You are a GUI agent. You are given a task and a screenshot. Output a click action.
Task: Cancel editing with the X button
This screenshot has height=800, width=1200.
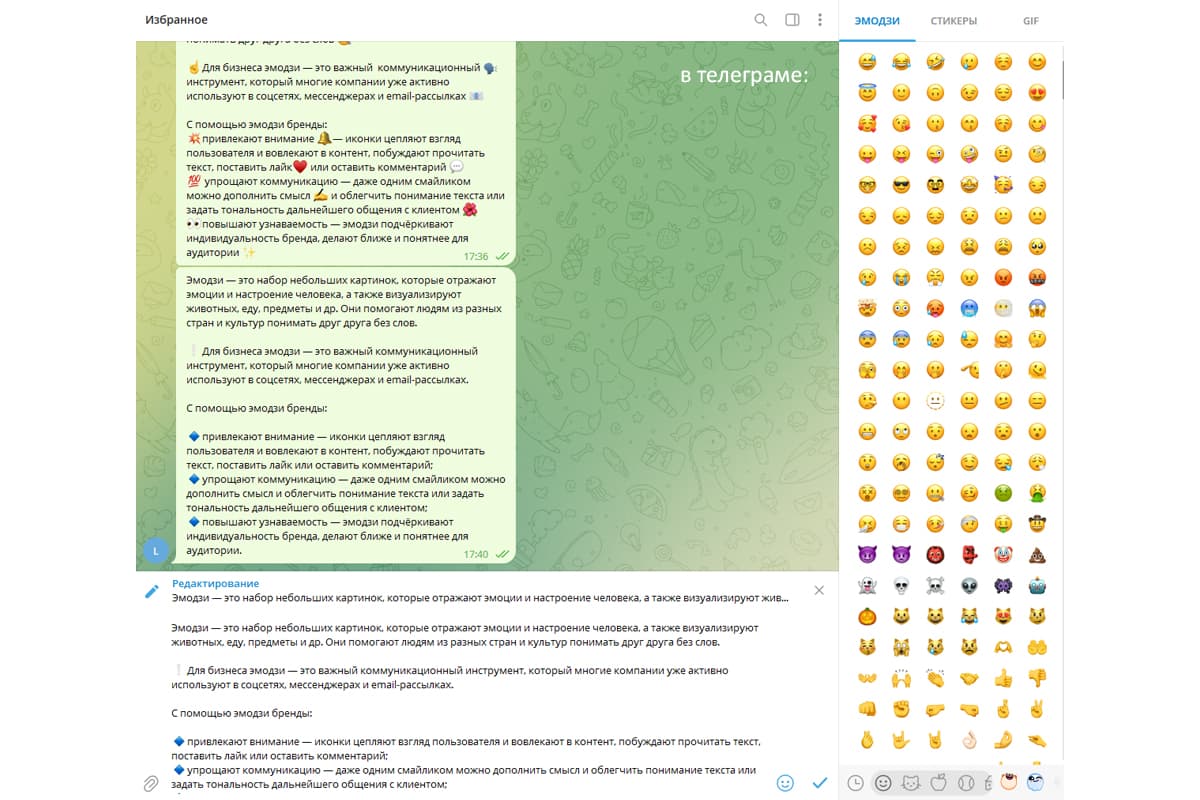pos(819,590)
